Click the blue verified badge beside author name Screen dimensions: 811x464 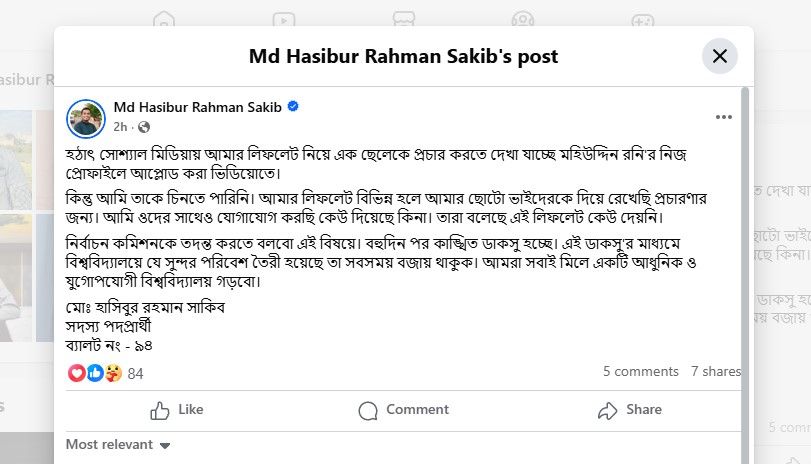click(x=294, y=107)
